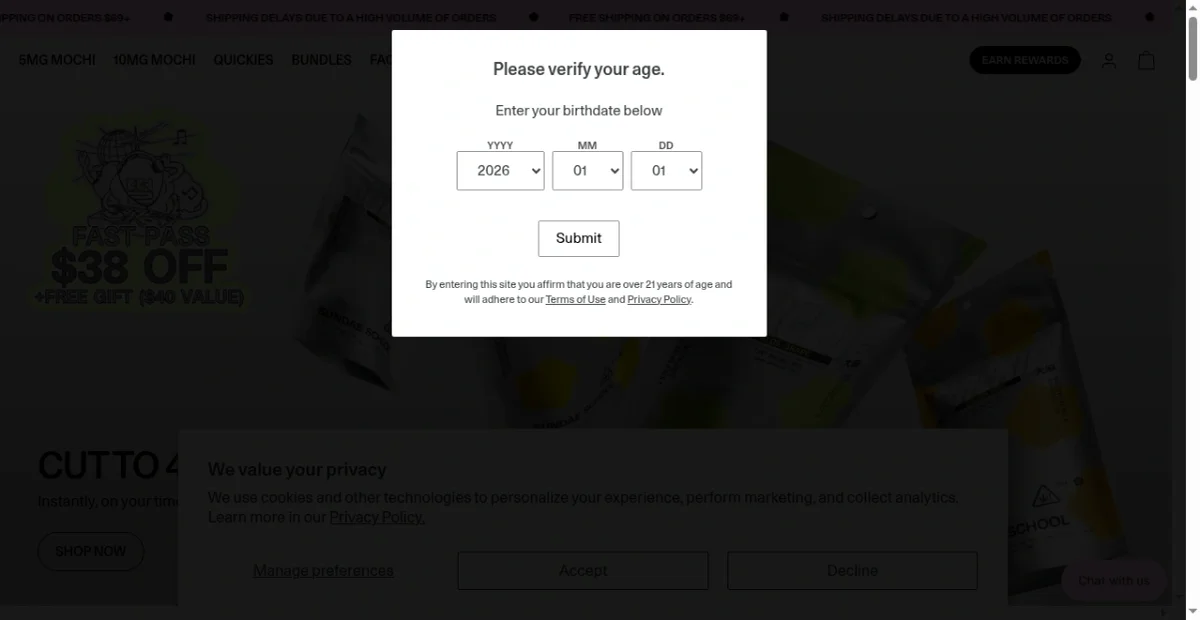This screenshot has height=620, width=1200.
Task: Open Privacy Policy link in age dialog
Action: (x=659, y=299)
